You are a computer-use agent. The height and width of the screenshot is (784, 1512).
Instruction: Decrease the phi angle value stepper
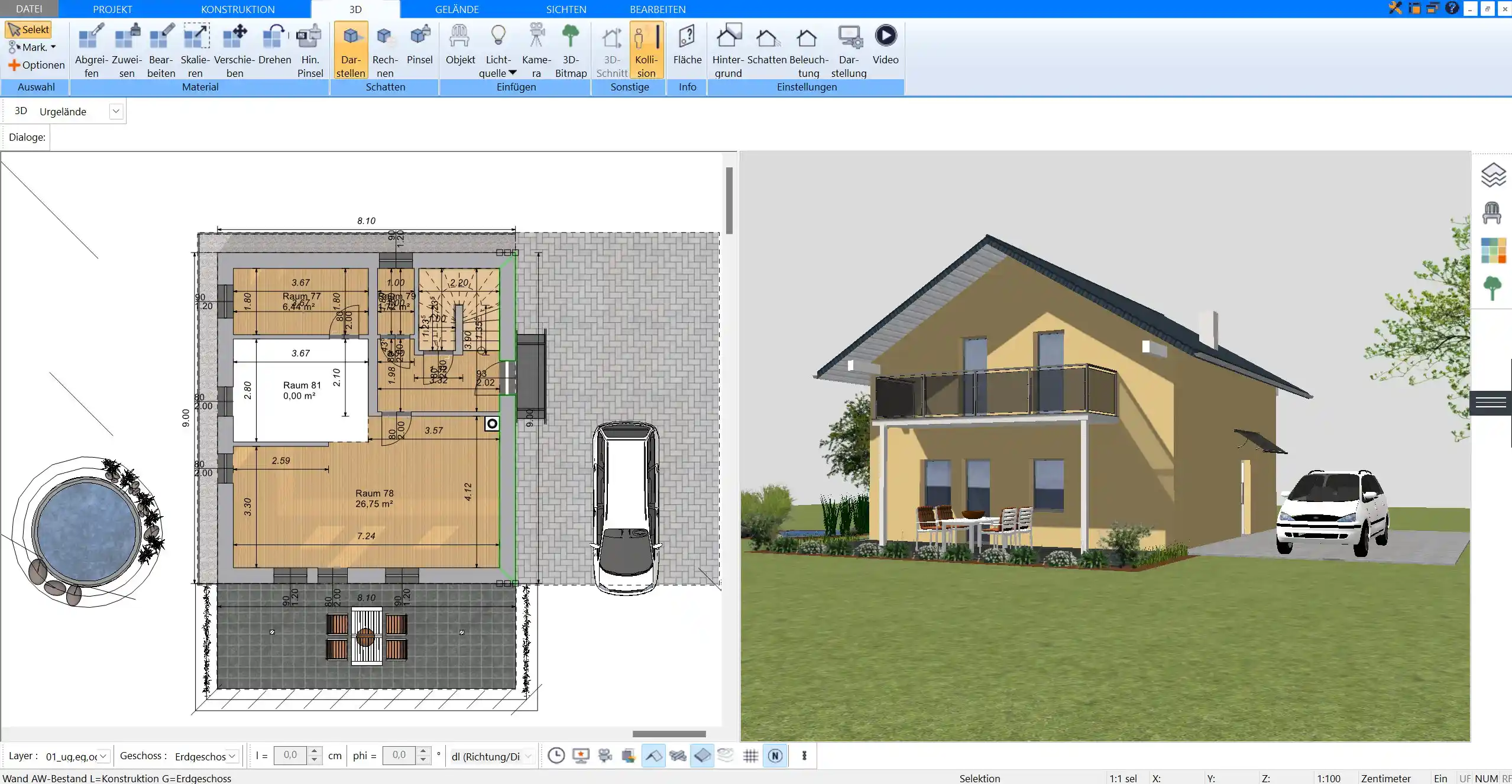coord(423,760)
